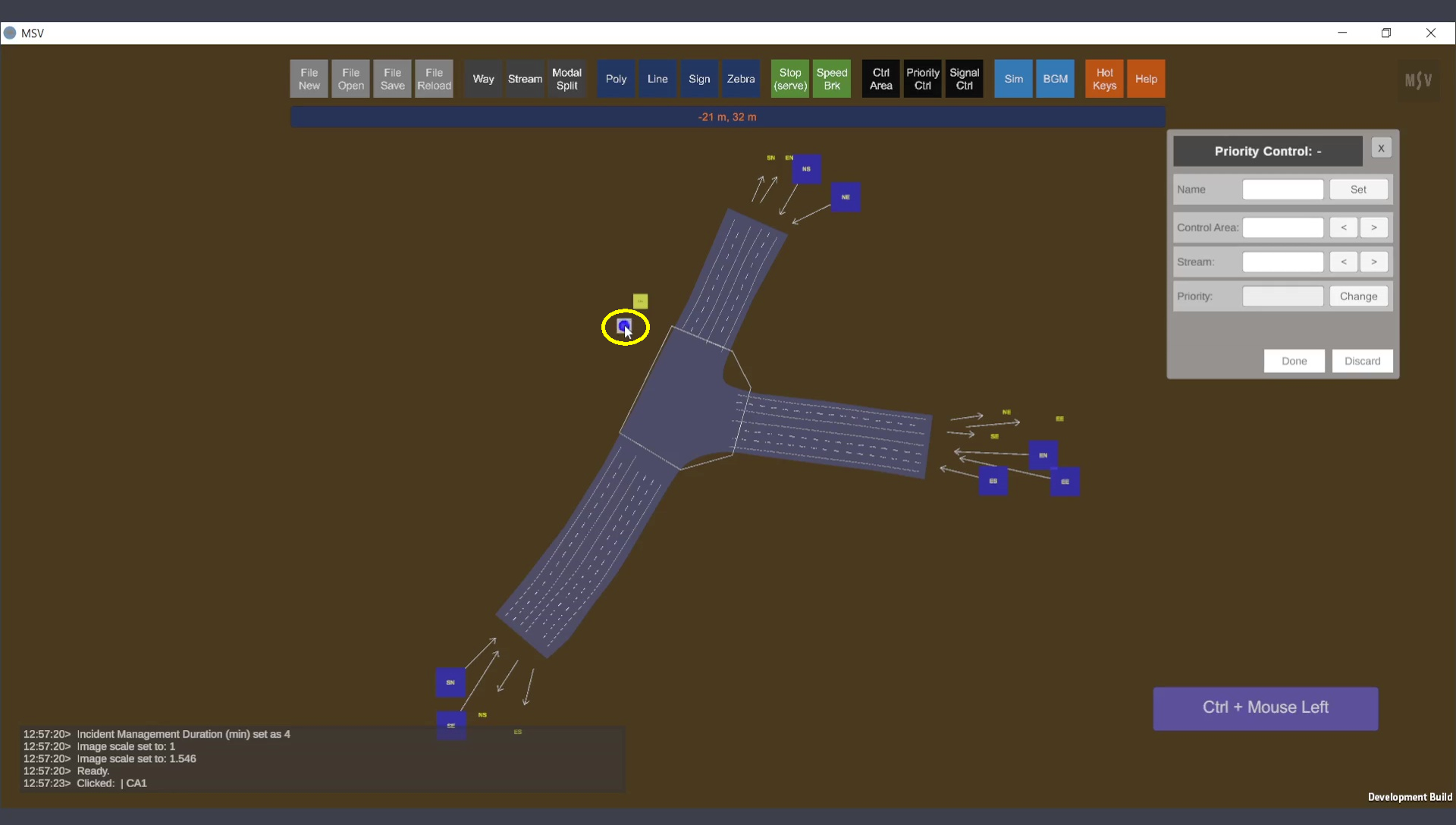Activate the Stop (serve) tool
This screenshot has height=825, width=1456.
pos(789,79)
